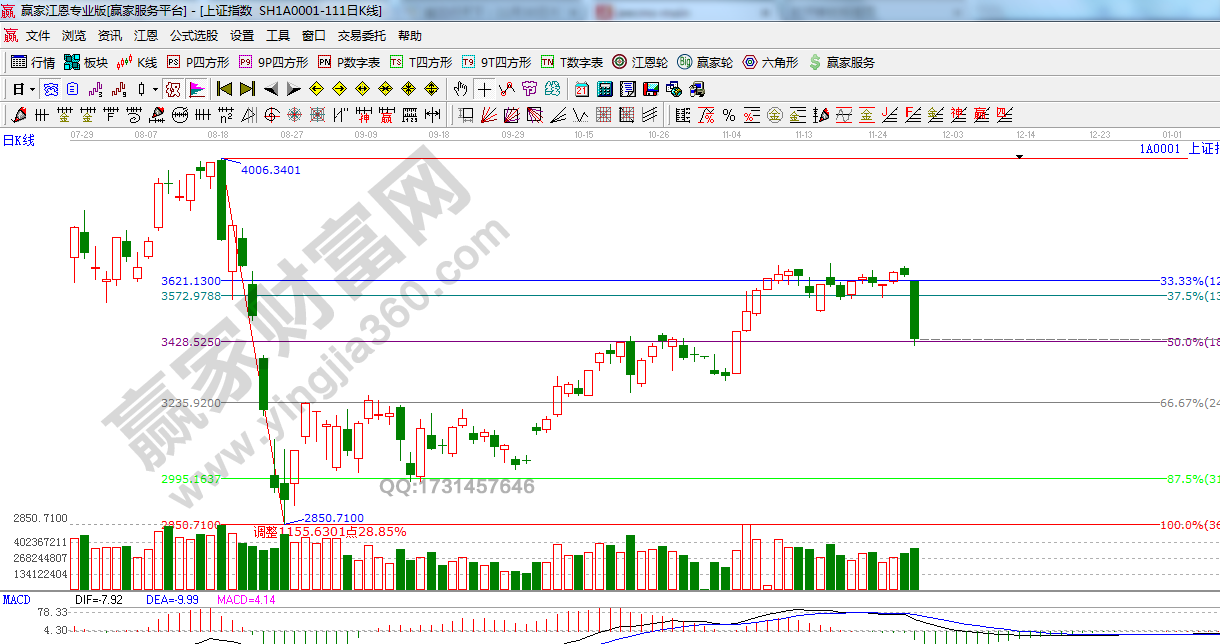Click the calendar date icon
Screen dimensions: 1220x644
(x=581, y=89)
